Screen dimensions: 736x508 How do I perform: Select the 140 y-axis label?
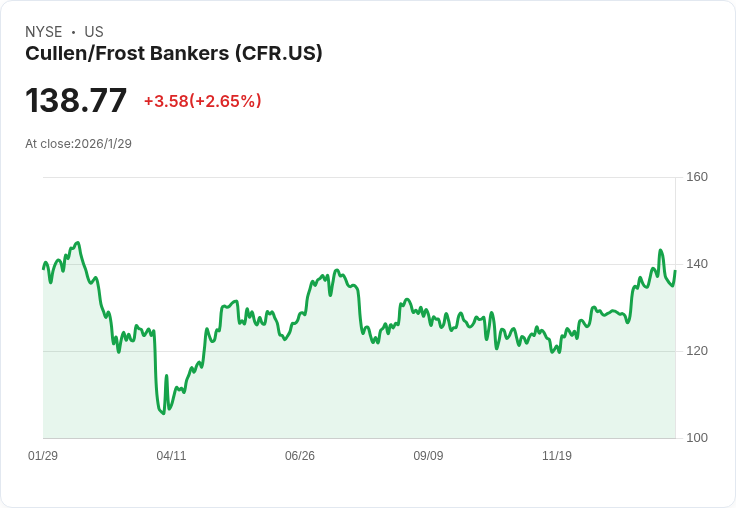point(697,264)
